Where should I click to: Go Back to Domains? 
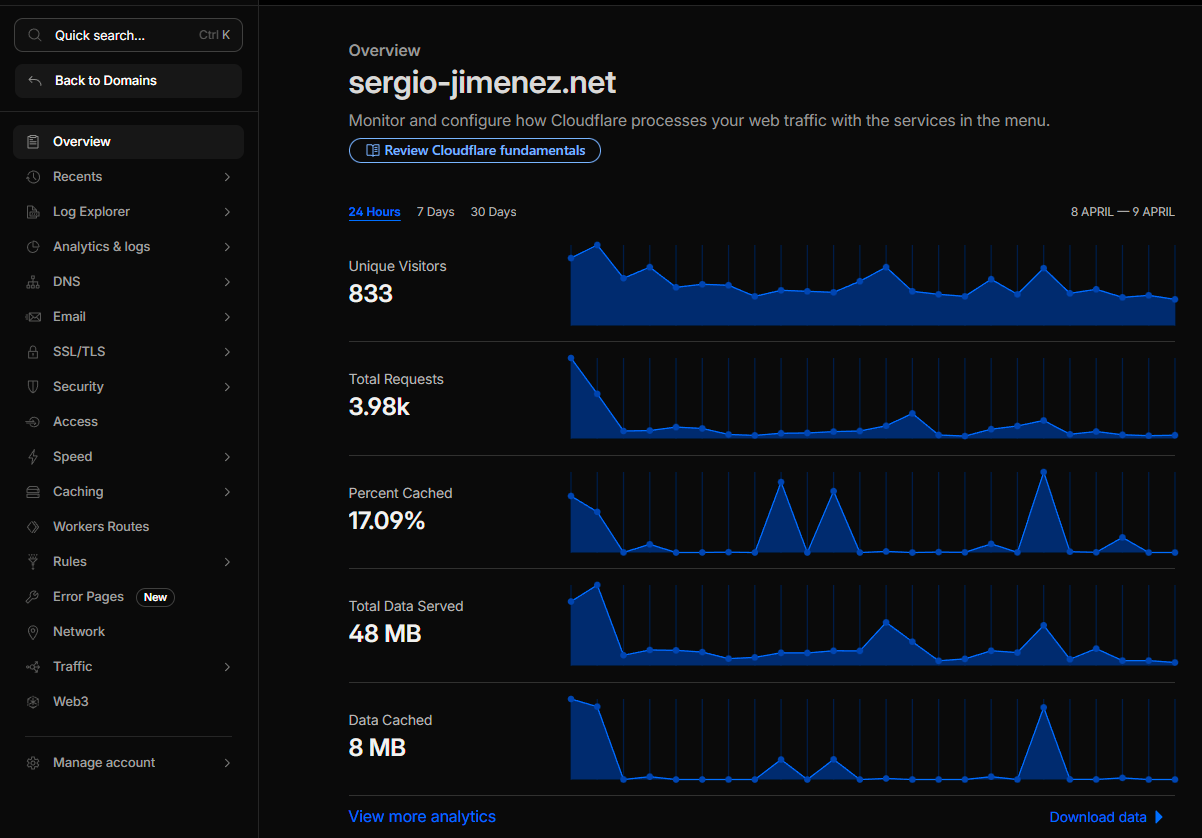(128, 81)
